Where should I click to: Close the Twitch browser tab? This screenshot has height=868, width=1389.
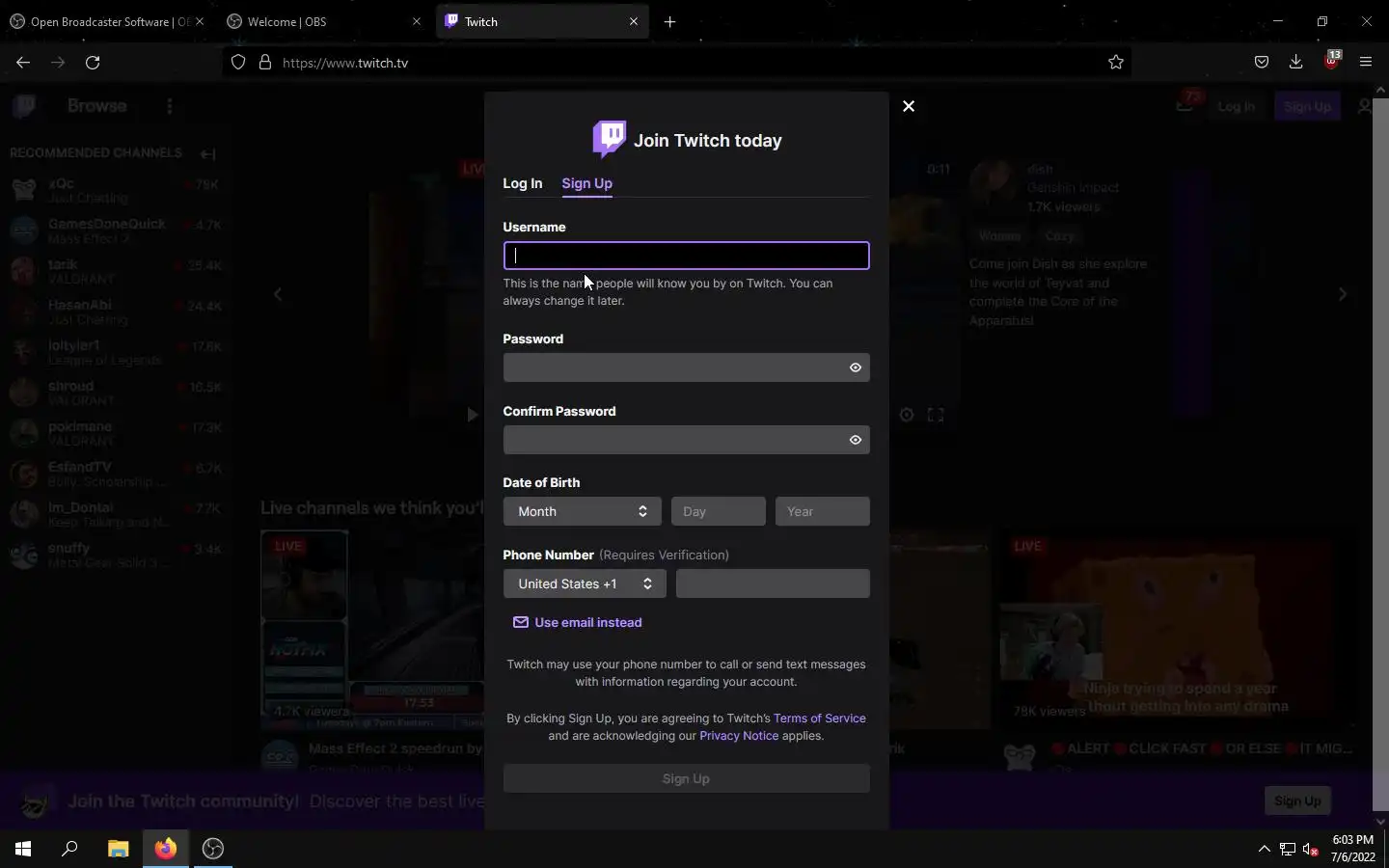point(634,21)
